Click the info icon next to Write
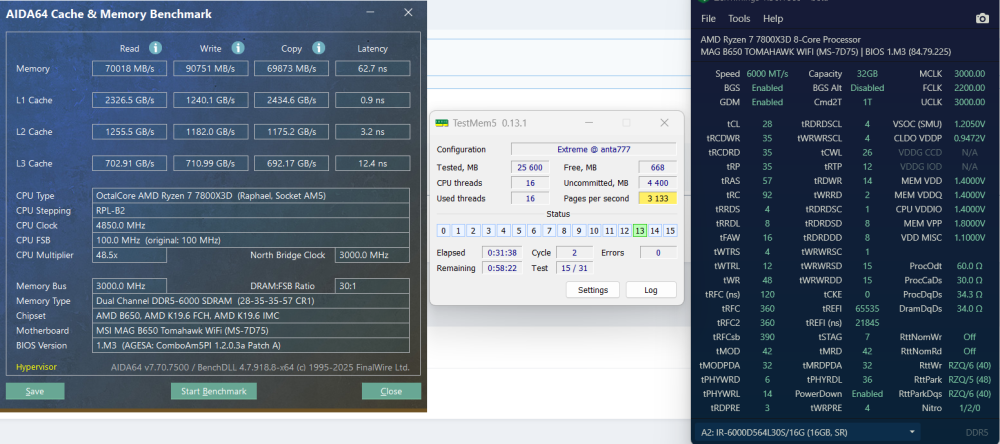Image resolution: width=1000 pixels, height=444 pixels. coord(236,47)
